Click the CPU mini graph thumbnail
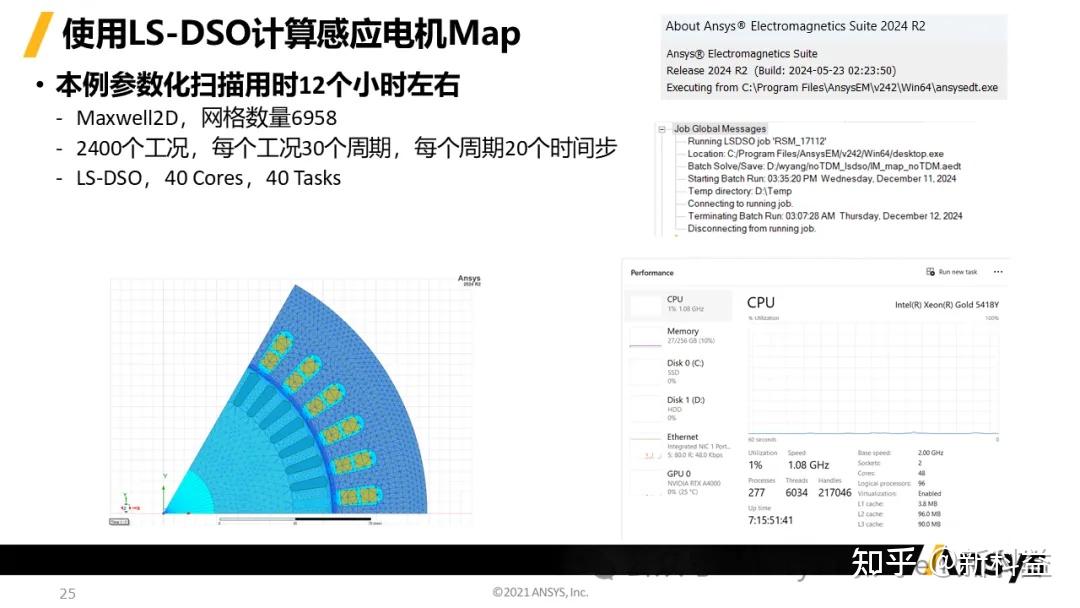The image size is (1080, 608). coord(646,305)
